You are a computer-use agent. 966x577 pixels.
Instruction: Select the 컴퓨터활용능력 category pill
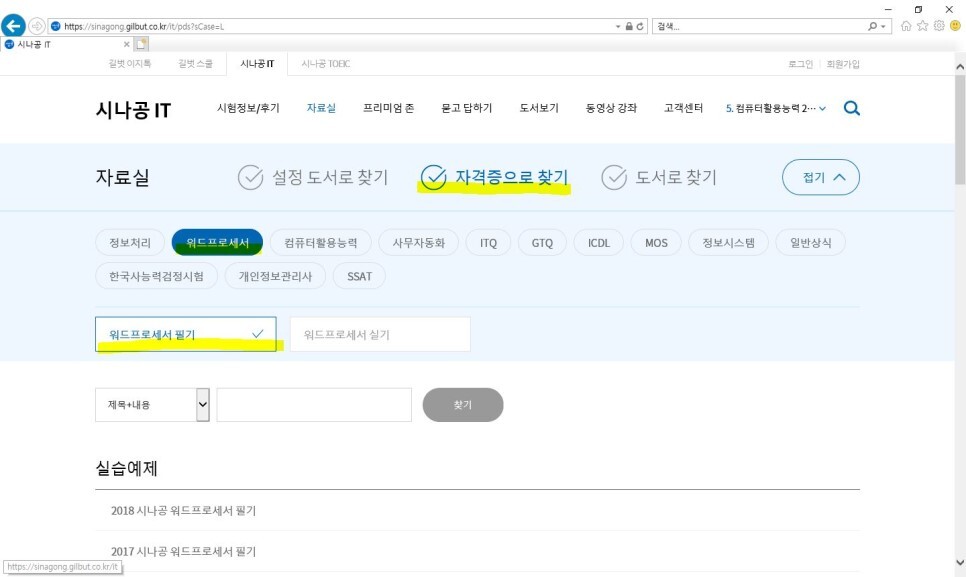pos(321,243)
